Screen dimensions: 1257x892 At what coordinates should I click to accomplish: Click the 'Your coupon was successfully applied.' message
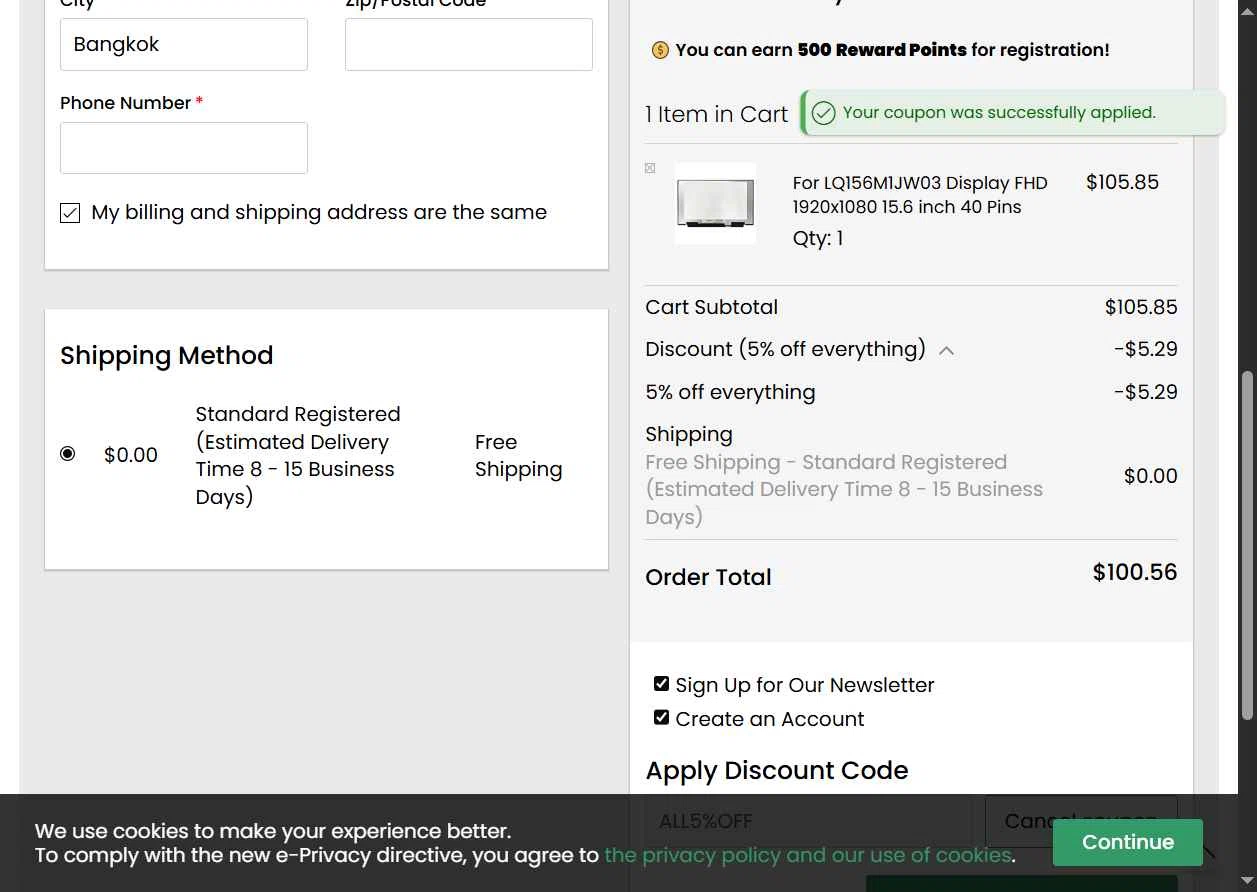pos(999,113)
